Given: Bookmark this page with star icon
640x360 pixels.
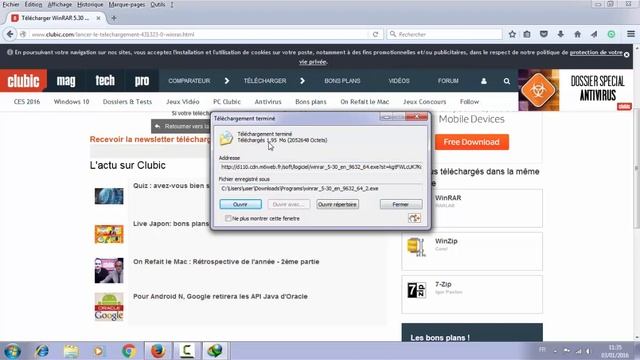Looking at the screenshot, I should [512, 34].
